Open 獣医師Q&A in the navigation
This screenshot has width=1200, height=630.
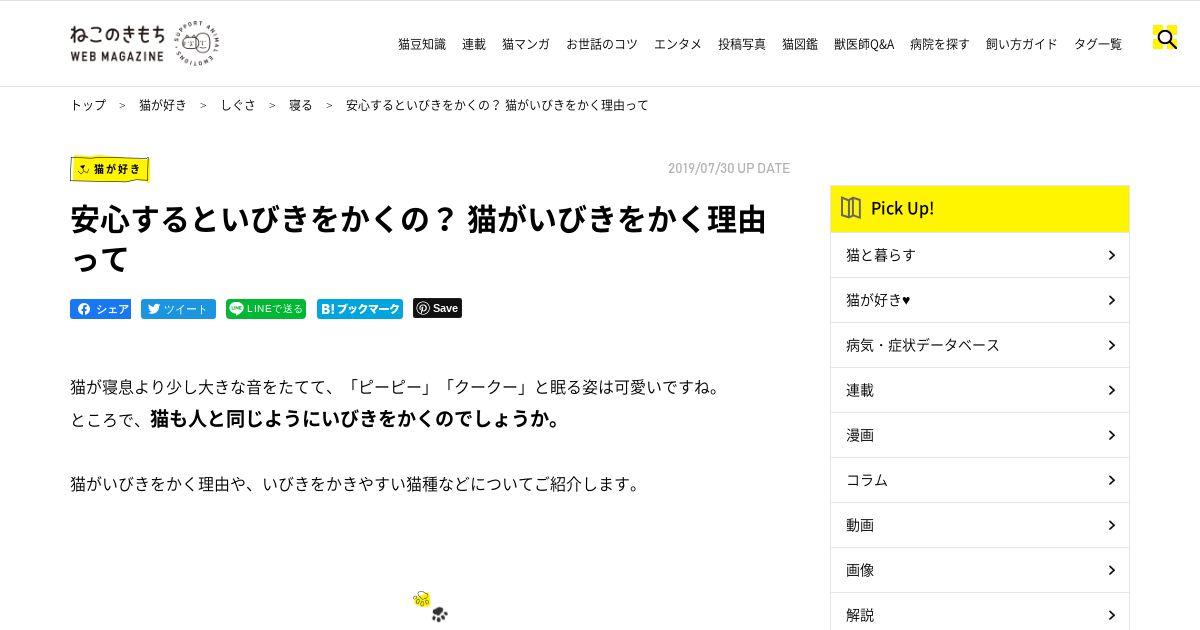pyautogui.click(x=864, y=44)
